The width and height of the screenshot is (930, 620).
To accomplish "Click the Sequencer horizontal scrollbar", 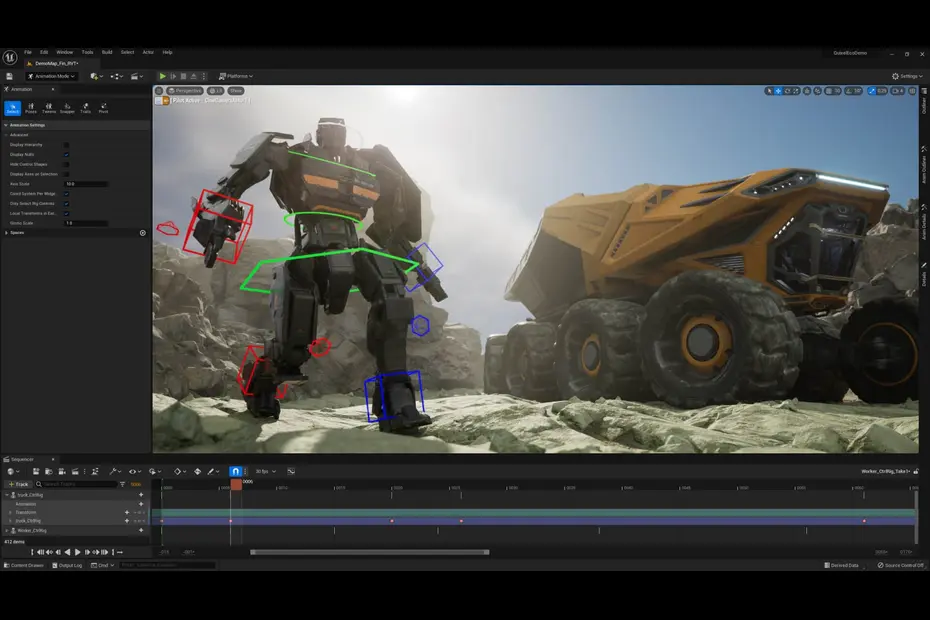I will pyautogui.click(x=370, y=552).
